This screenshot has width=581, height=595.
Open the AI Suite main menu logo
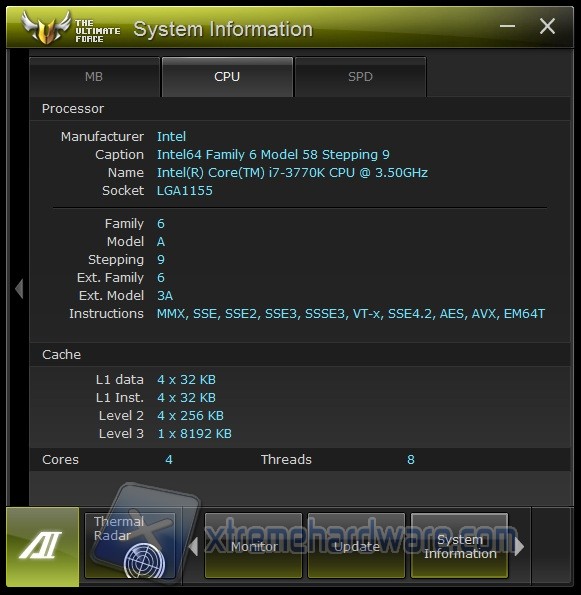coord(43,546)
